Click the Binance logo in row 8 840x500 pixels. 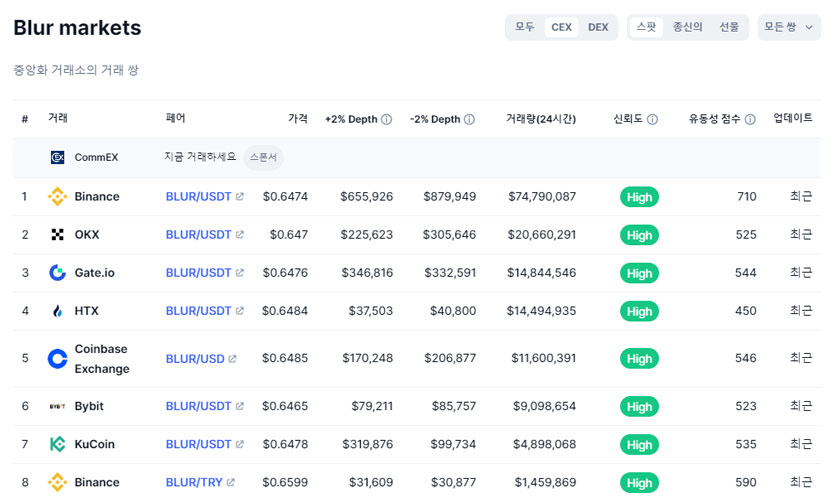57,482
